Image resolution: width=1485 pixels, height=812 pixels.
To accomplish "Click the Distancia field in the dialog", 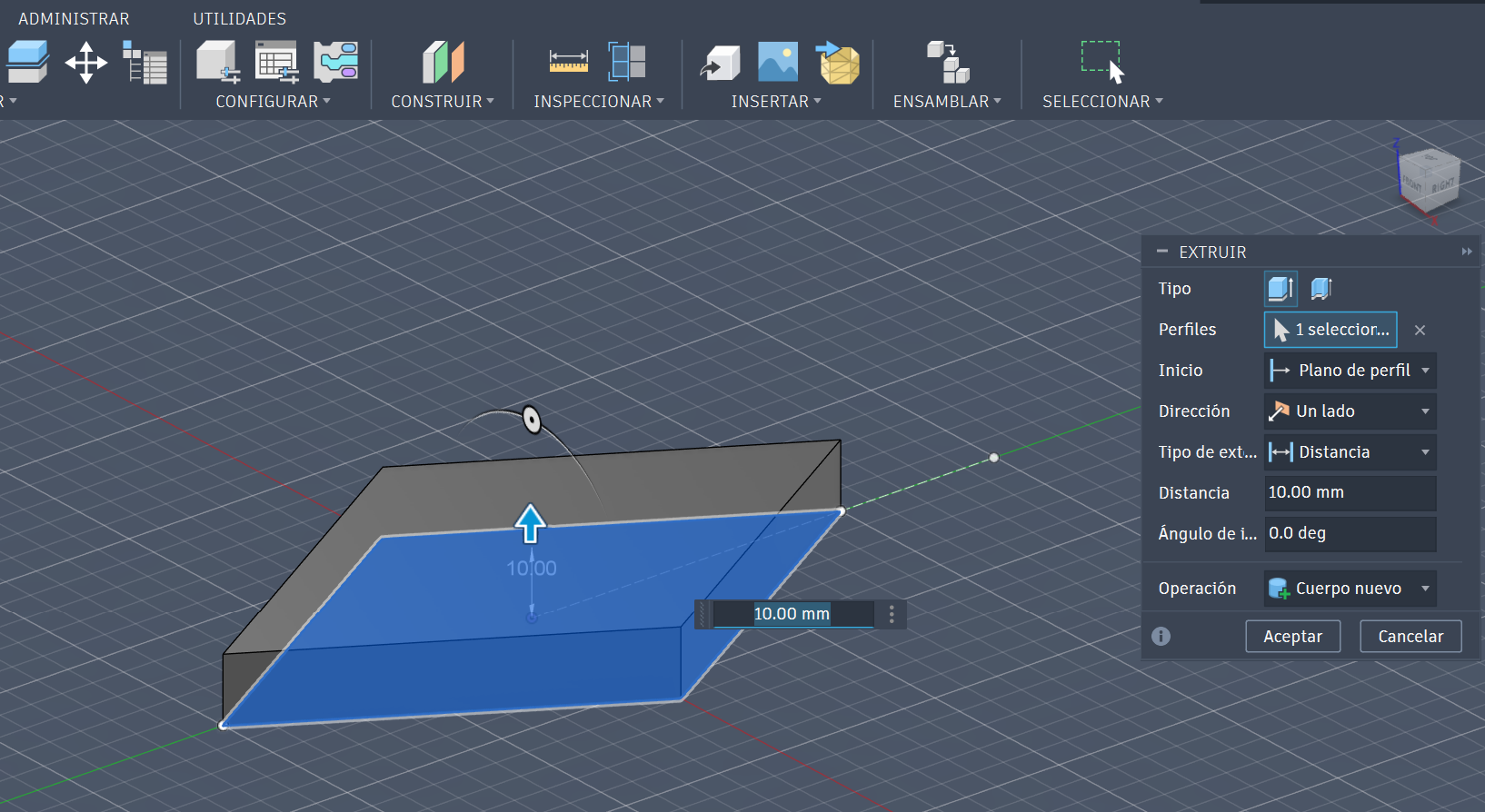I will (x=1350, y=493).
